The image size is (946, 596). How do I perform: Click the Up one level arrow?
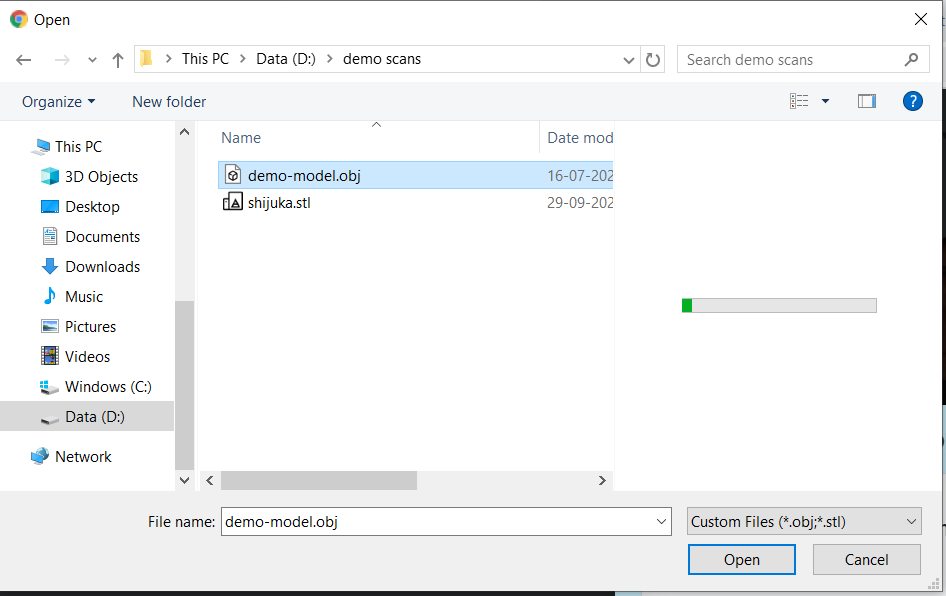point(118,60)
